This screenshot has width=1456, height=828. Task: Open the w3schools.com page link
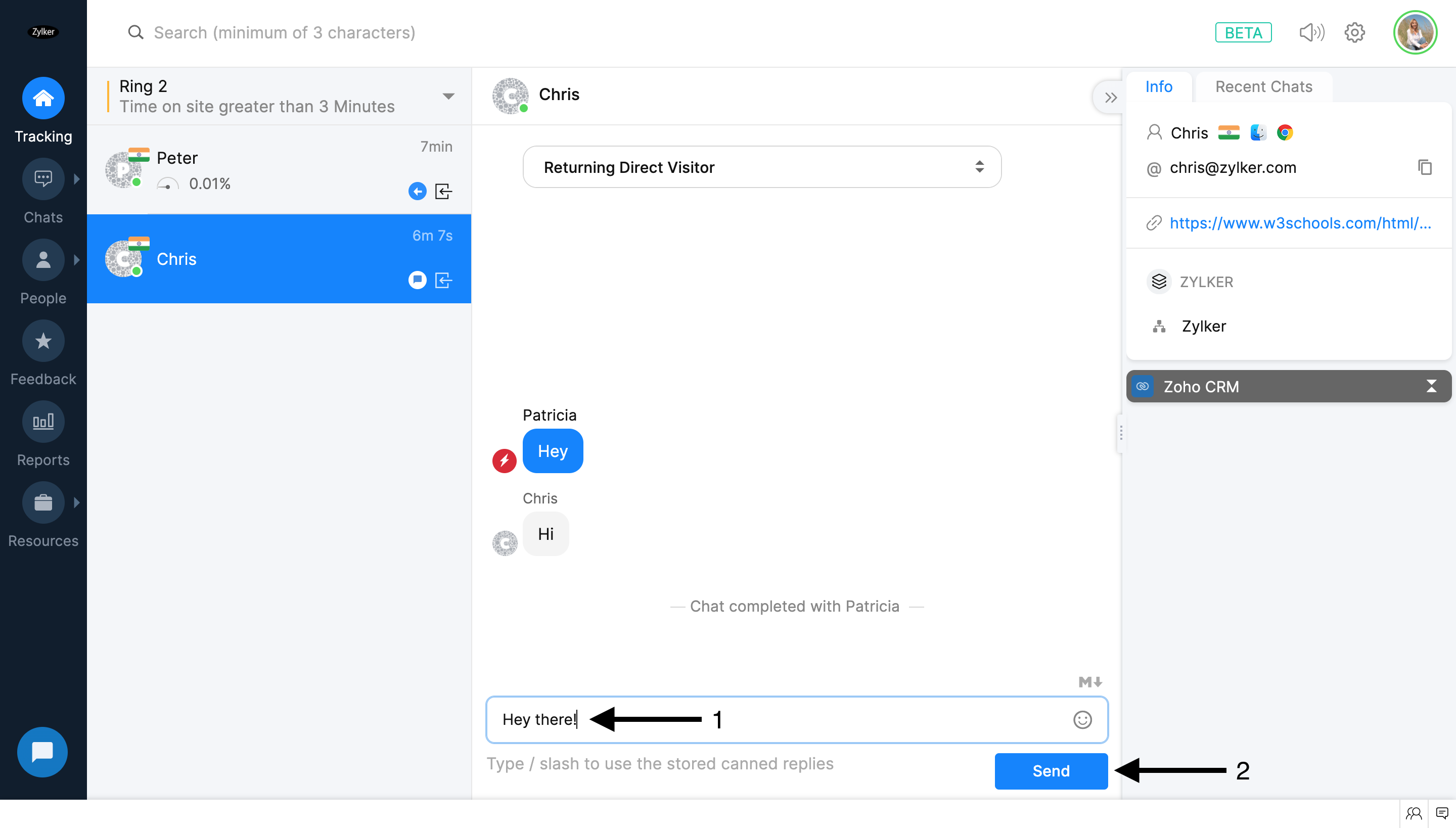(1300, 223)
